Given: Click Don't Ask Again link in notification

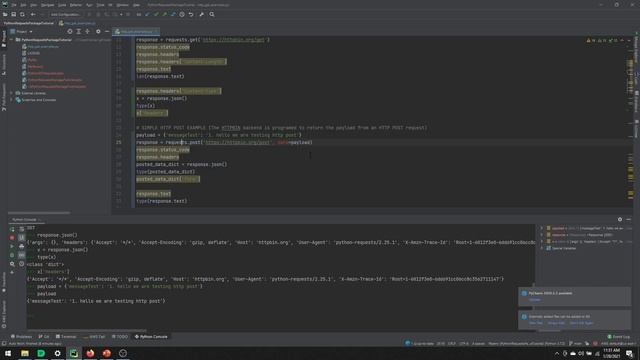Looking at the screenshot, I should point(581,323).
